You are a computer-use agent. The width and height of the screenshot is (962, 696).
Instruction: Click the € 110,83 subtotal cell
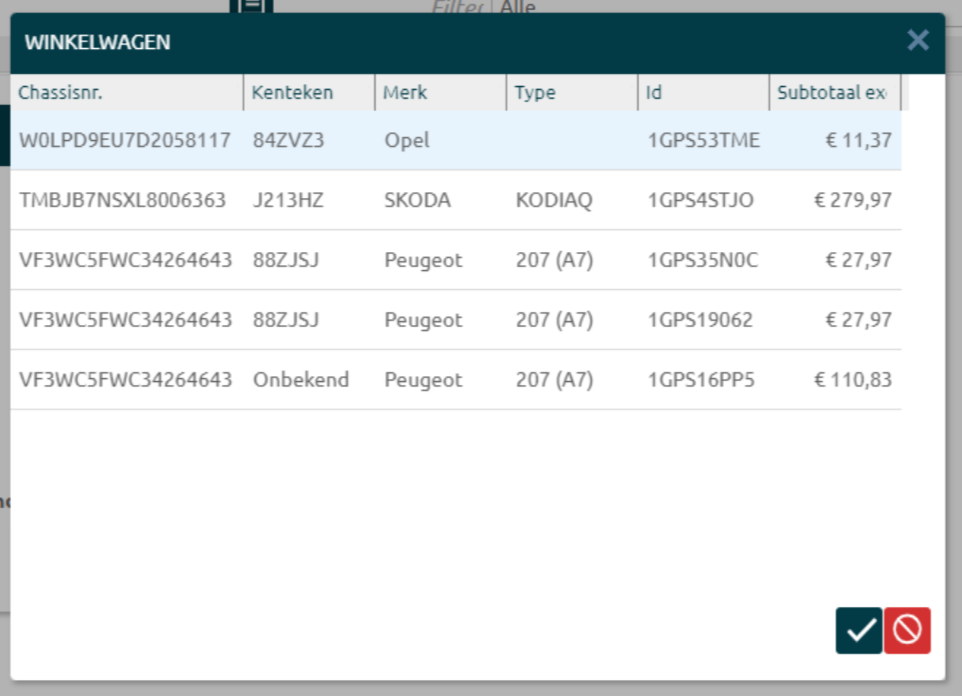pyautogui.click(x=852, y=380)
